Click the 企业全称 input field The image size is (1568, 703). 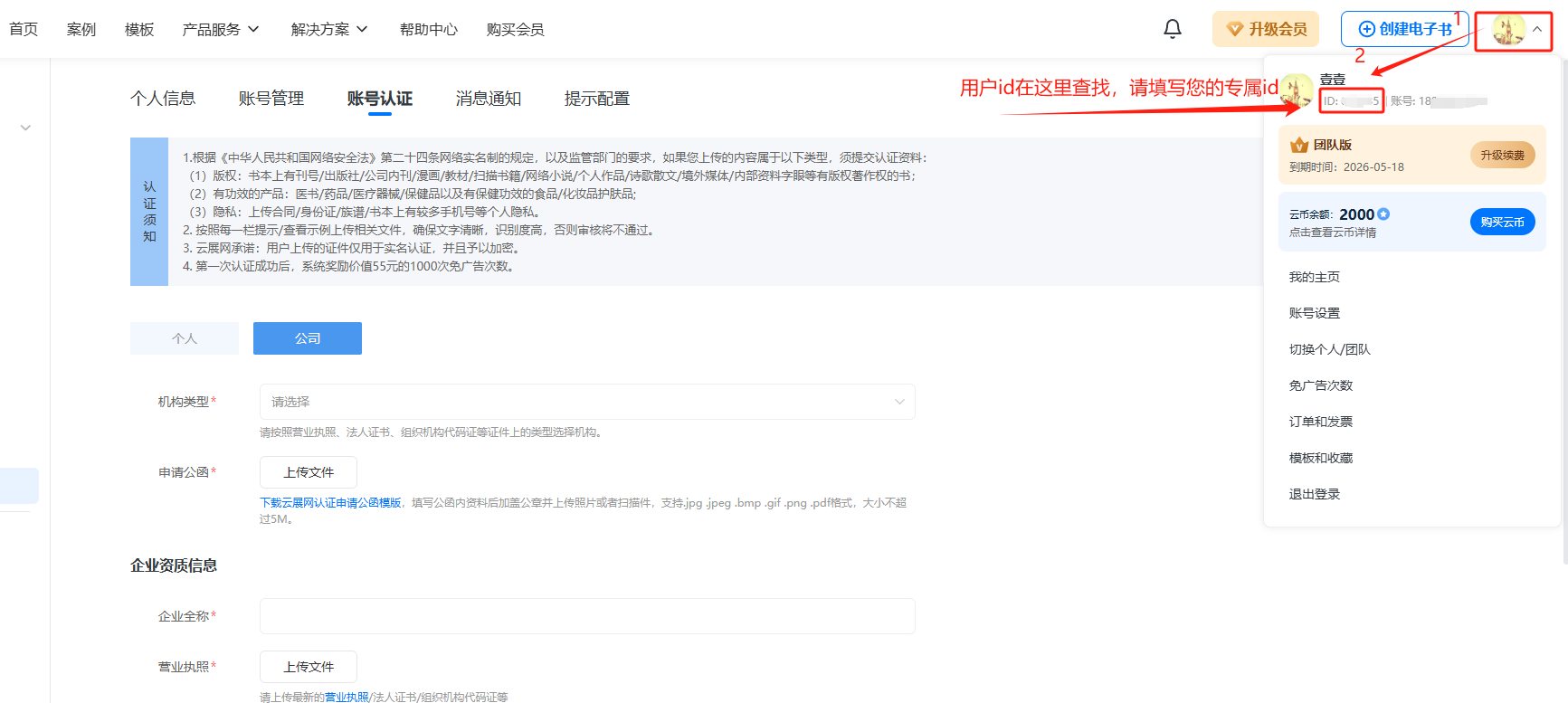586,616
